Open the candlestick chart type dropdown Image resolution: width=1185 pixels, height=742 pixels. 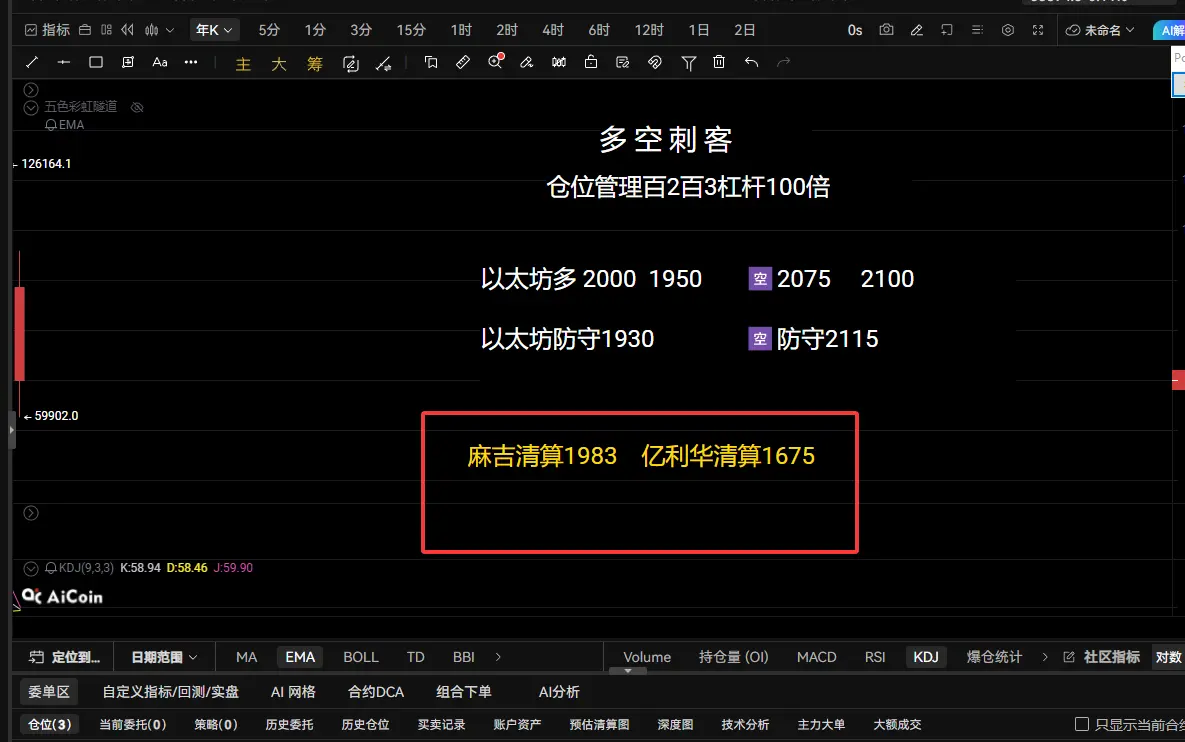159,30
